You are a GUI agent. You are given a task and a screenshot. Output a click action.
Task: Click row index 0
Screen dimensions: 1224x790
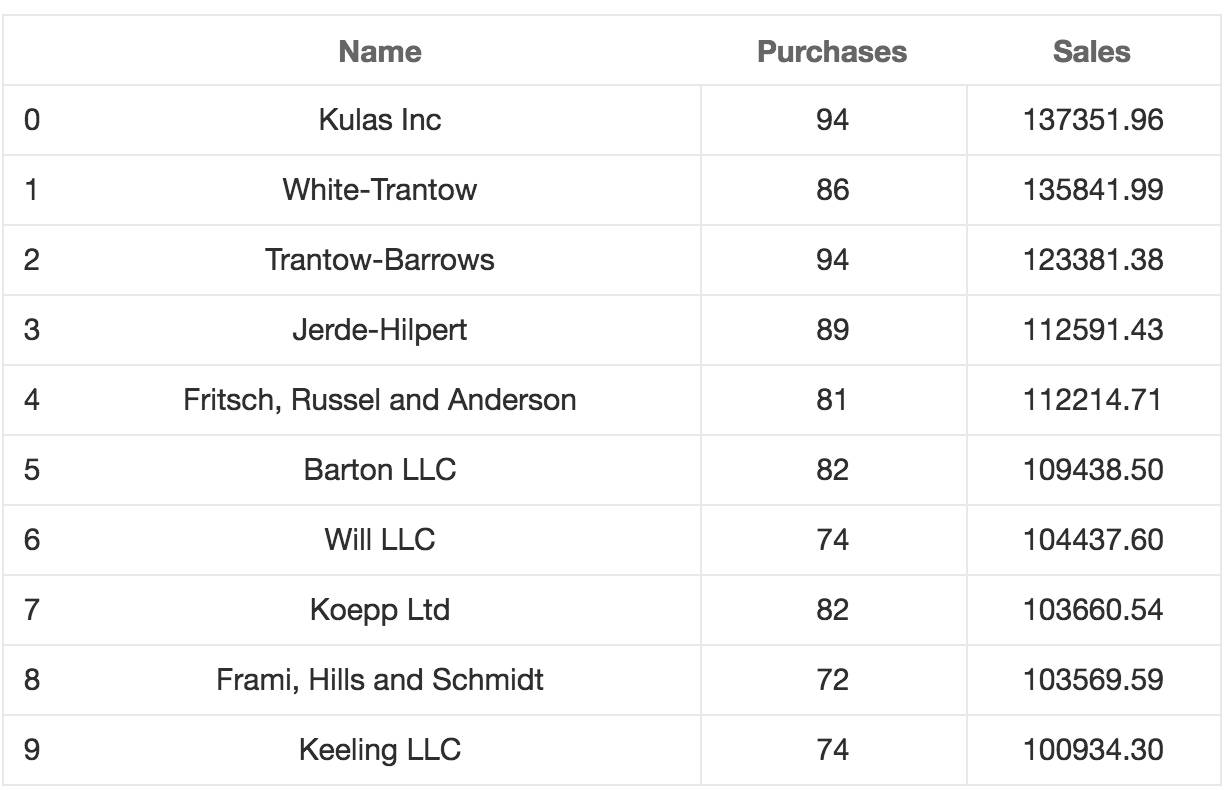pyautogui.click(x=32, y=120)
